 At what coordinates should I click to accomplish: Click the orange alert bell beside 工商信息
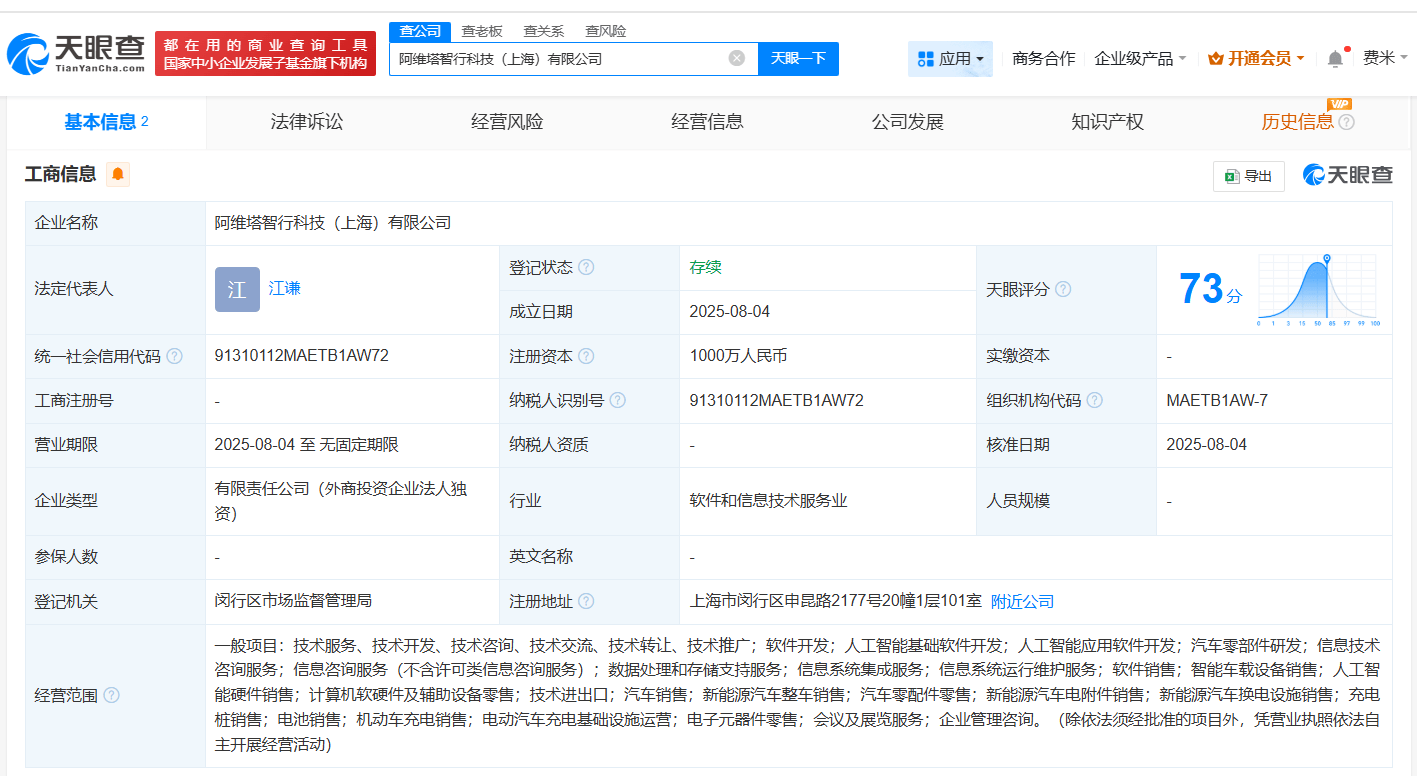pyautogui.click(x=118, y=175)
